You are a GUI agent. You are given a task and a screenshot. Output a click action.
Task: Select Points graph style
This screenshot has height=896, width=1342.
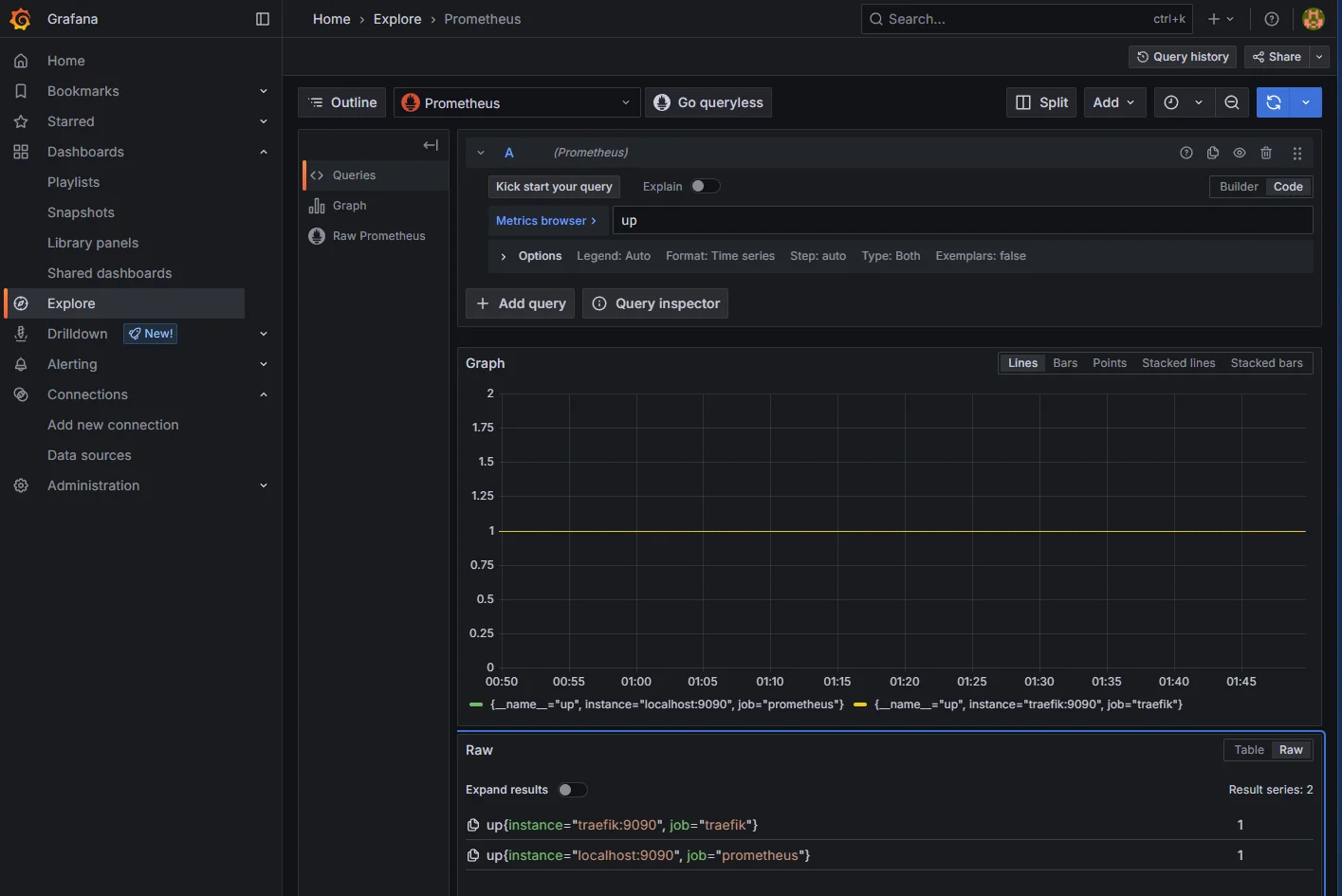[1110, 363]
